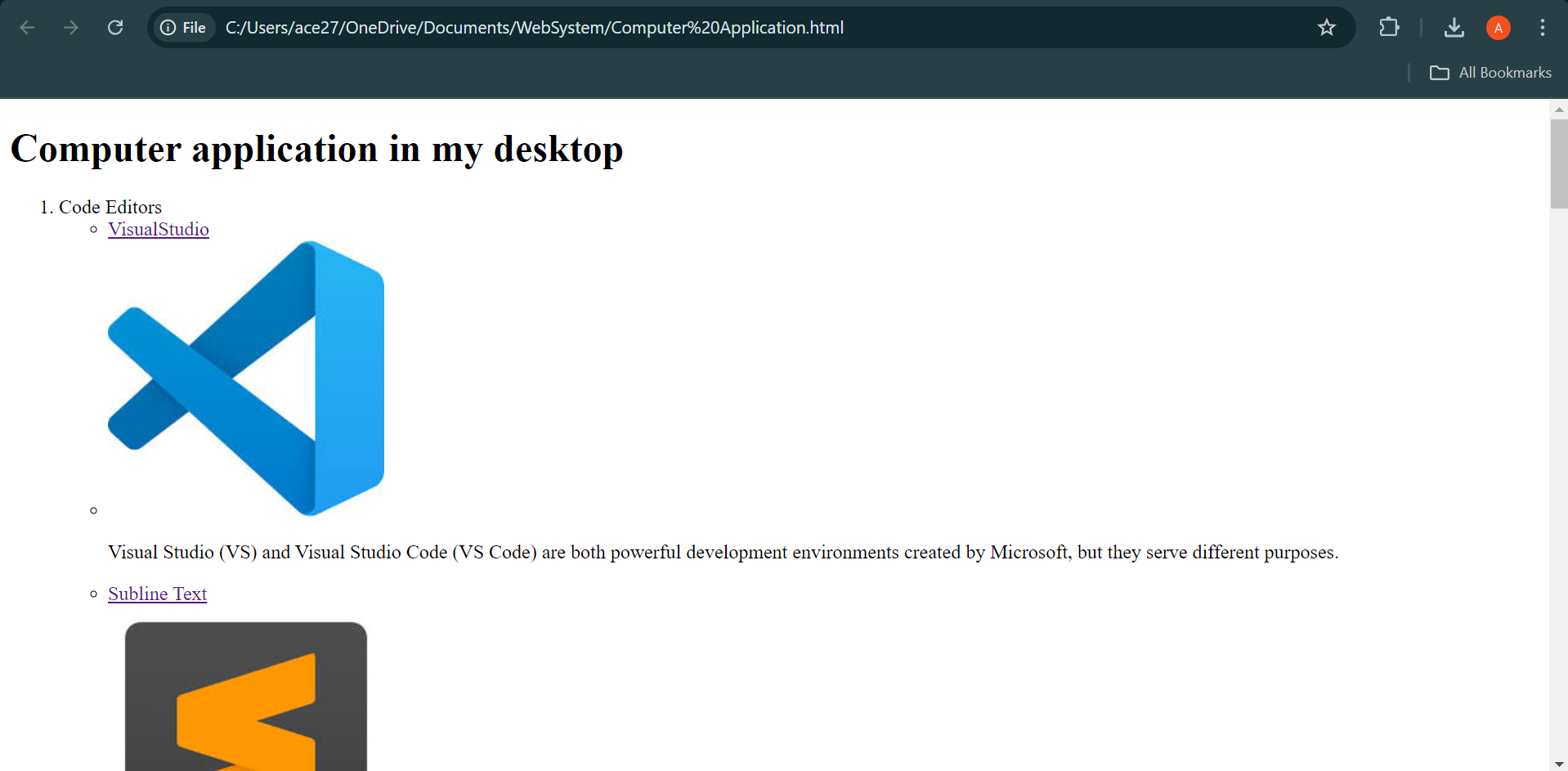The width and height of the screenshot is (1568, 771).
Task: Open the profile avatar A
Action: [x=1499, y=28]
